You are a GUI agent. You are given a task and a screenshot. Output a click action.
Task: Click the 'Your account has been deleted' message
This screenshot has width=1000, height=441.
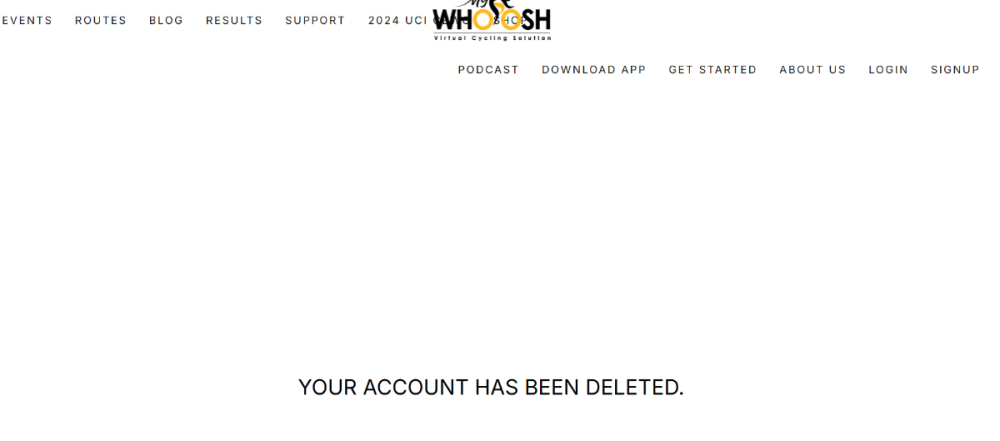(x=491, y=387)
